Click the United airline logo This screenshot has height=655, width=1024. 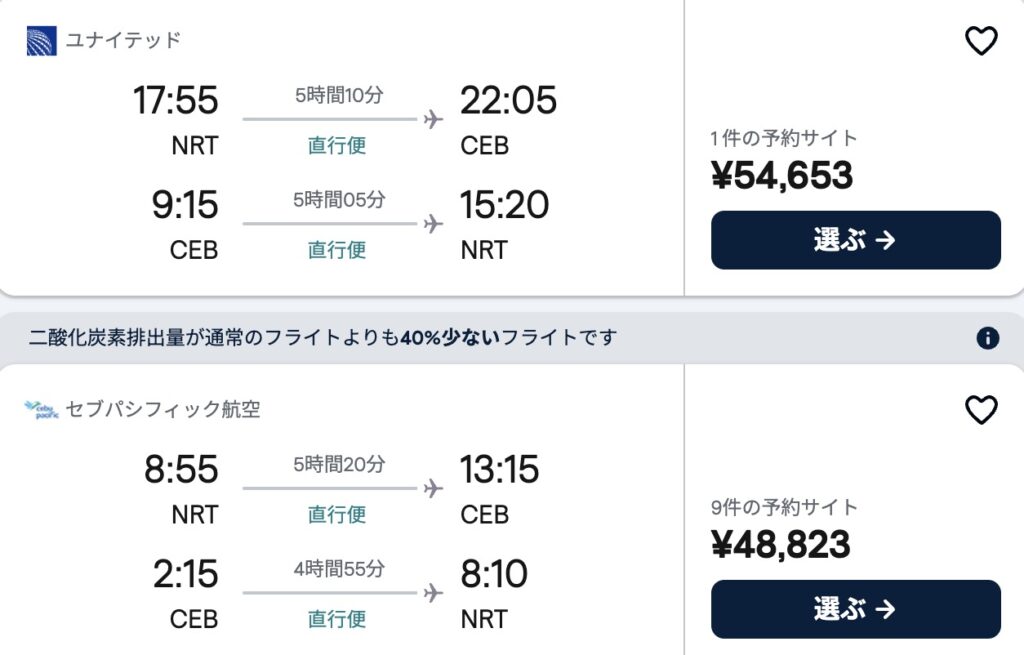pos(42,41)
